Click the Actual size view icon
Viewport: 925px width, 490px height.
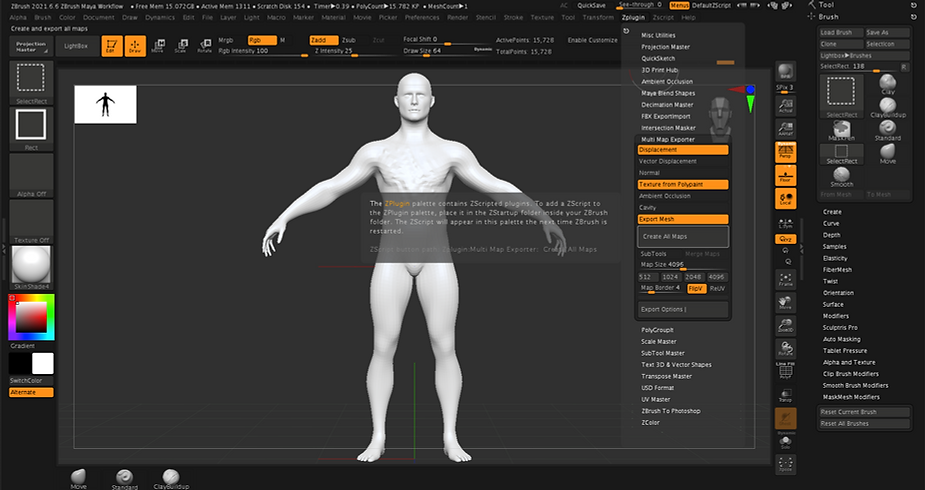(x=785, y=106)
